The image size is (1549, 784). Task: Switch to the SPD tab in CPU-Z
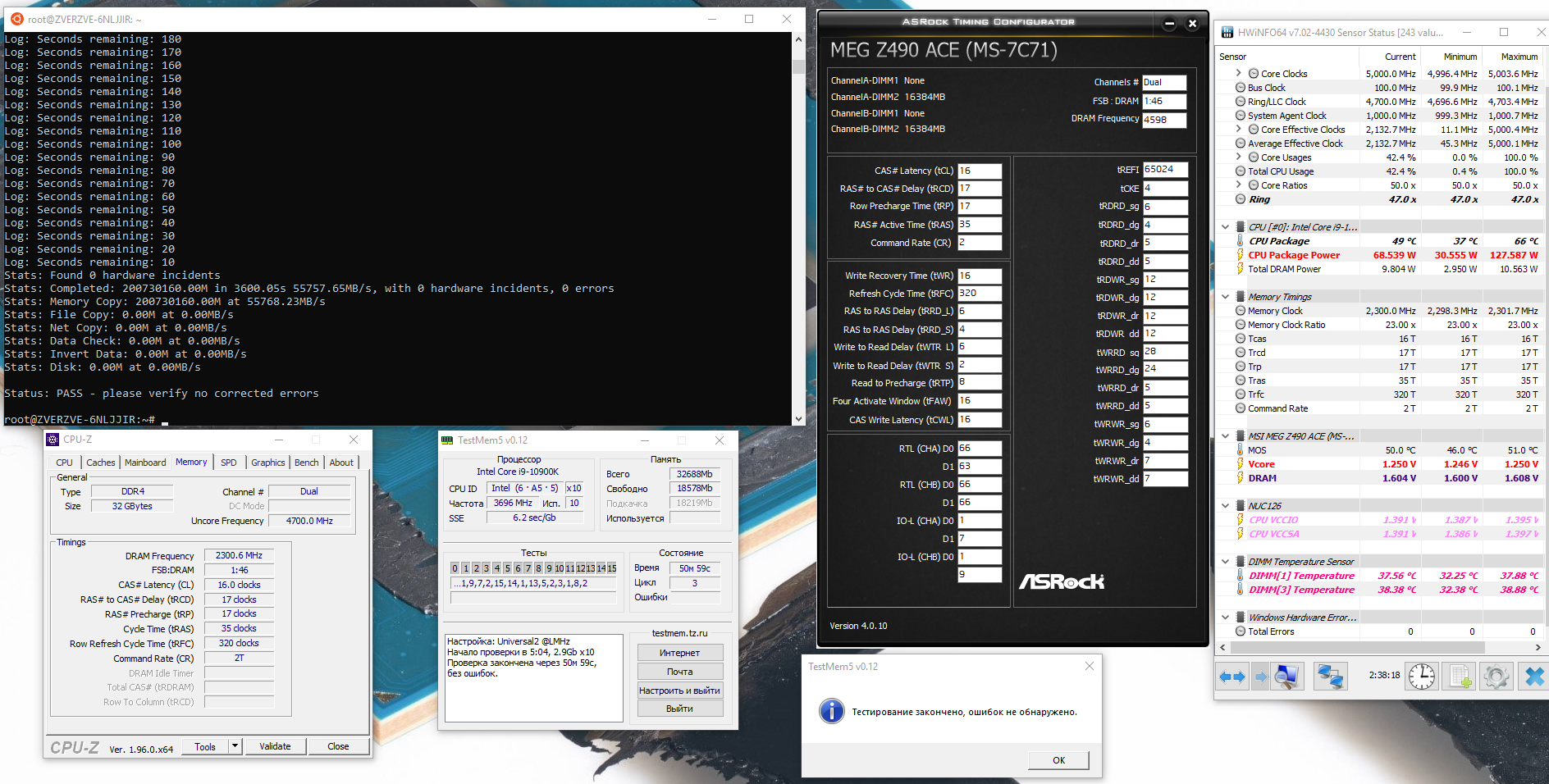[229, 463]
